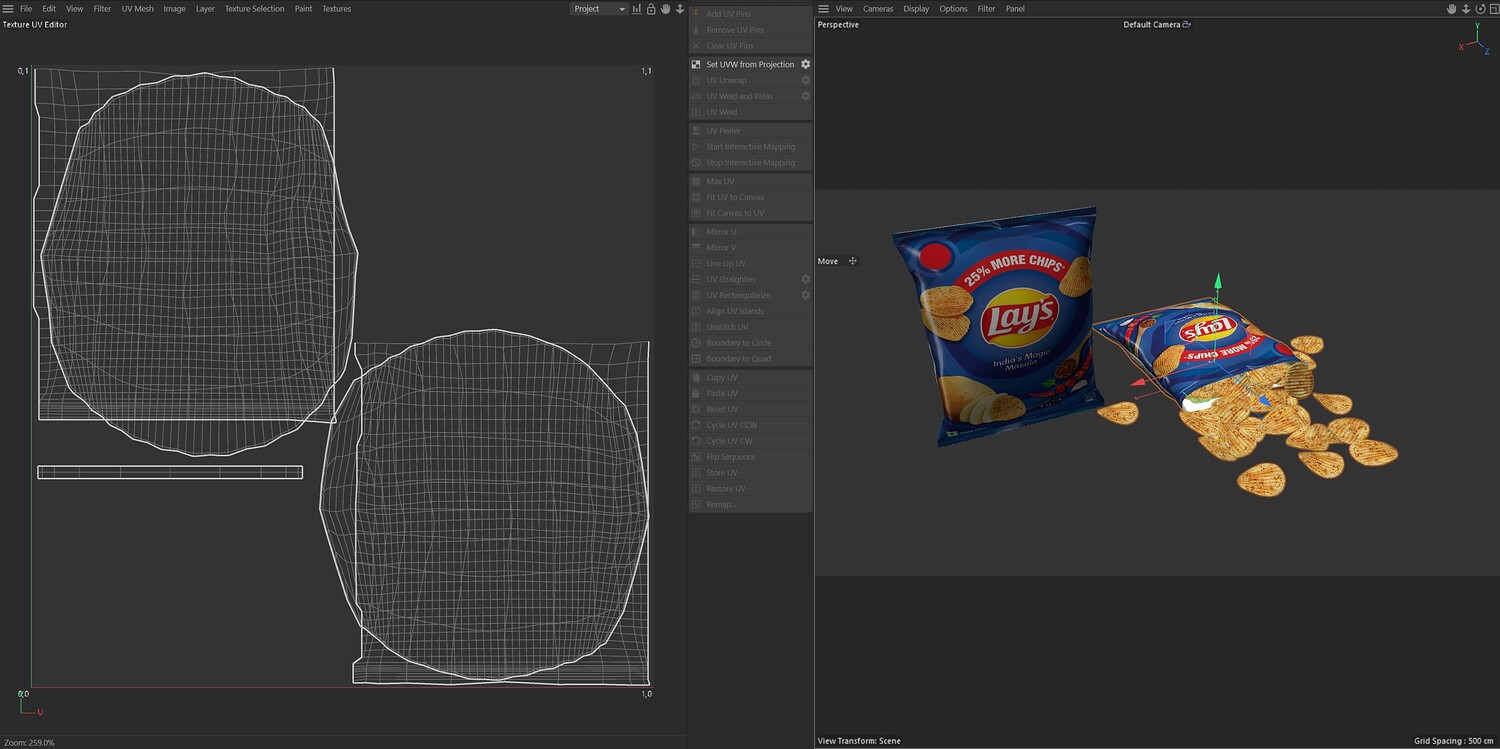Image resolution: width=1500 pixels, height=749 pixels.
Task: Click the Fit UV to Canvas command
Action: [x=750, y=197]
